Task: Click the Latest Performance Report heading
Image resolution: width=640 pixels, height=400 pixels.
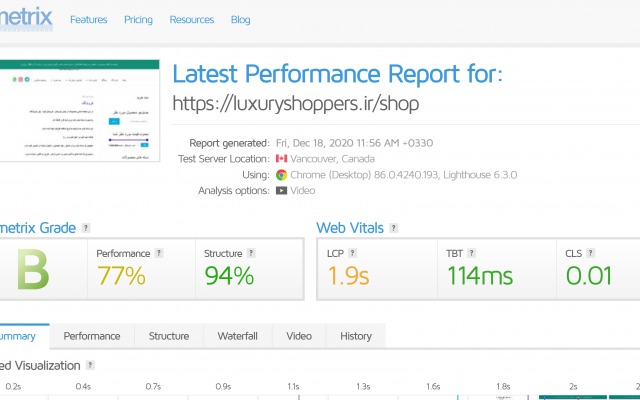Action: [x=338, y=73]
